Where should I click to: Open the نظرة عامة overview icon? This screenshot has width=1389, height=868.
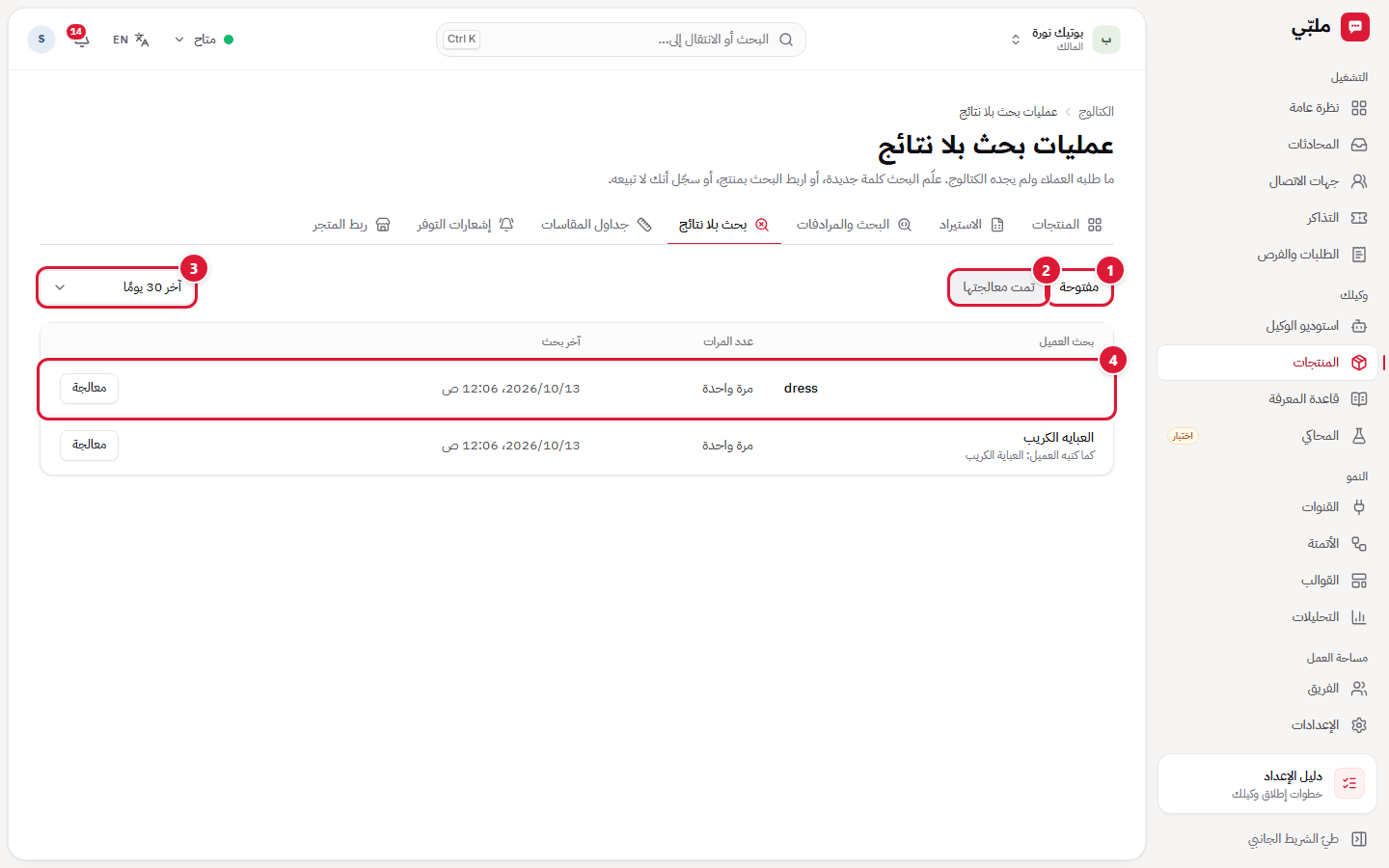[1359, 108]
